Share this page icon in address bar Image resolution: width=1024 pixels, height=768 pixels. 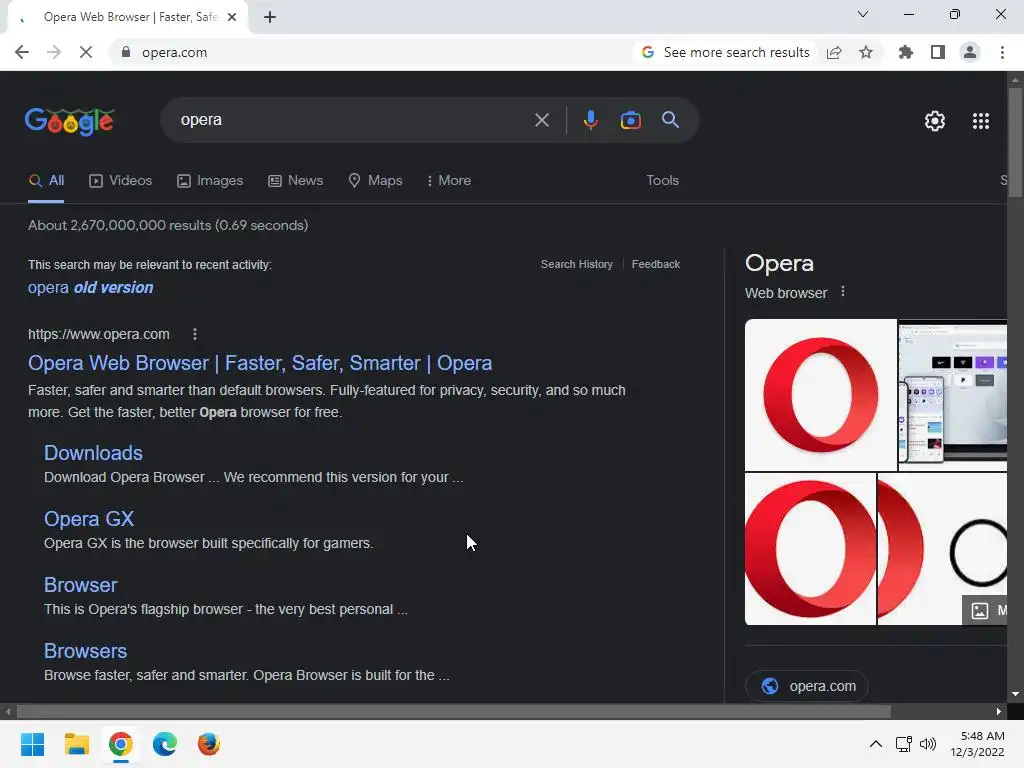(834, 52)
